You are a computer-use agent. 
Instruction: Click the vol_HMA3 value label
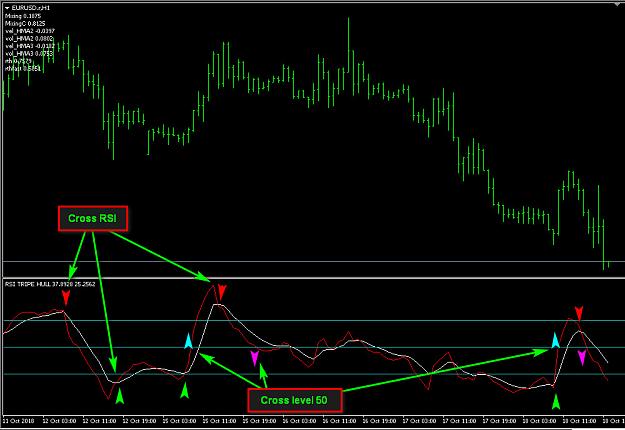tap(29, 53)
